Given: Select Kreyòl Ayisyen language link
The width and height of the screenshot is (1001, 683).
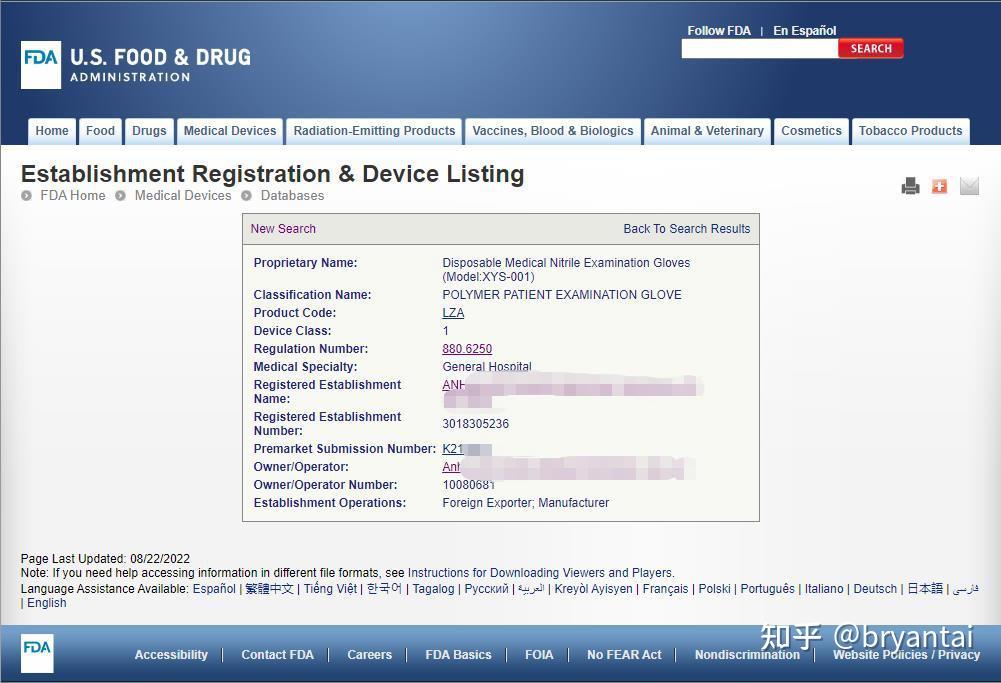Looking at the screenshot, I should pyautogui.click(x=594, y=589).
